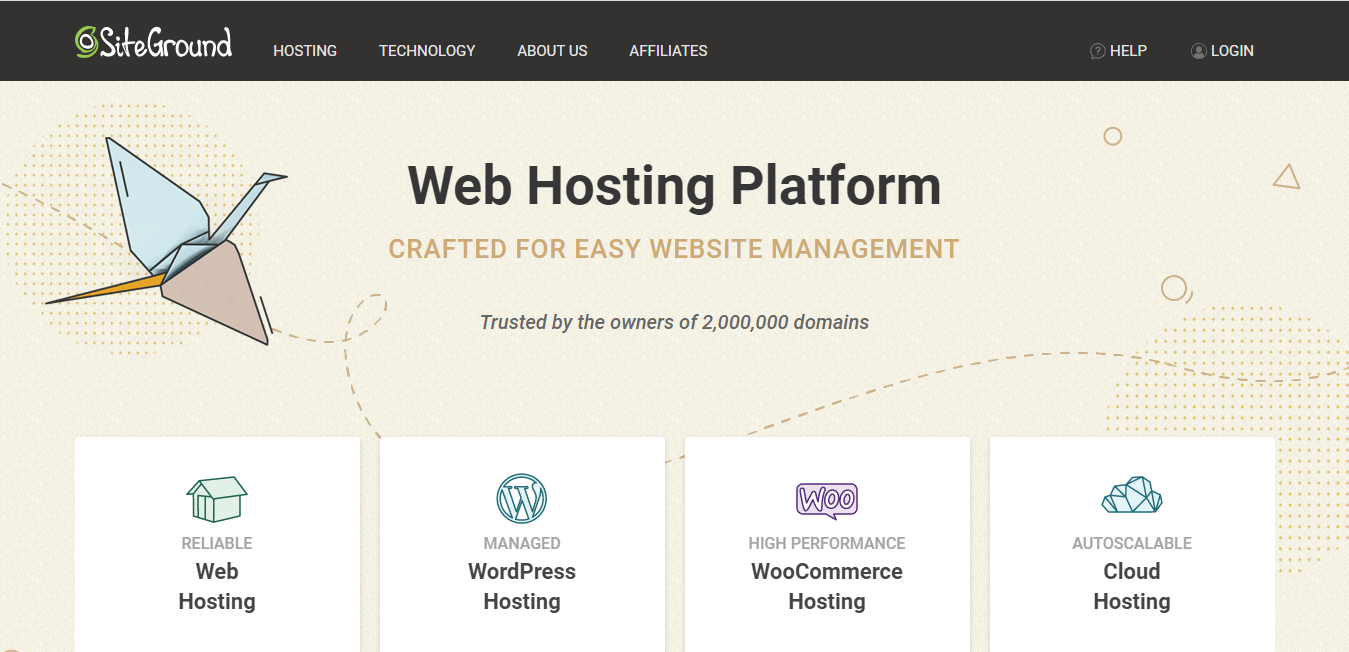This screenshot has width=1349, height=652.
Task: Click the SiteGround wordmark text
Action: click(165, 44)
